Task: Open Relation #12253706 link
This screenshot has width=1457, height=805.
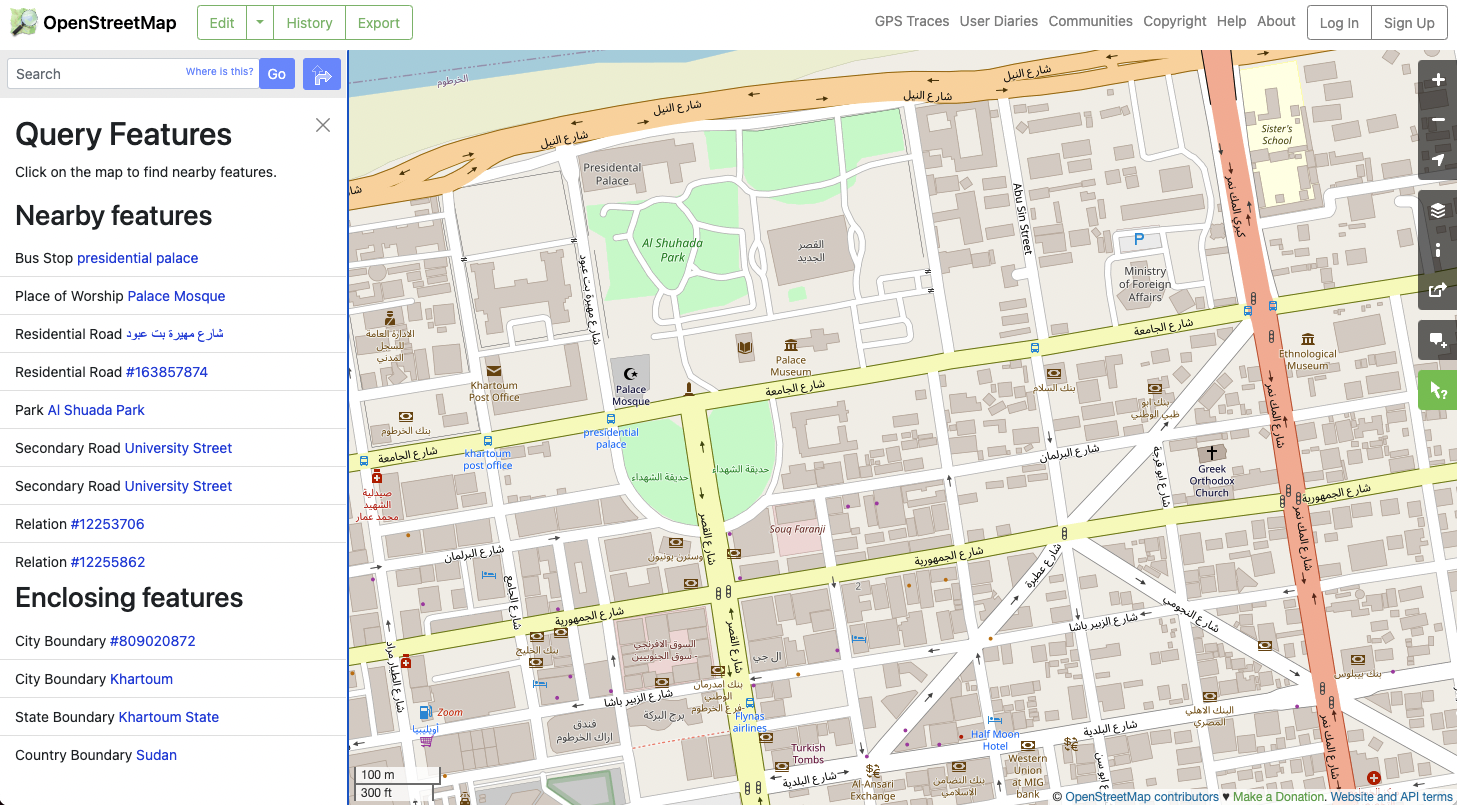Action: point(108,524)
